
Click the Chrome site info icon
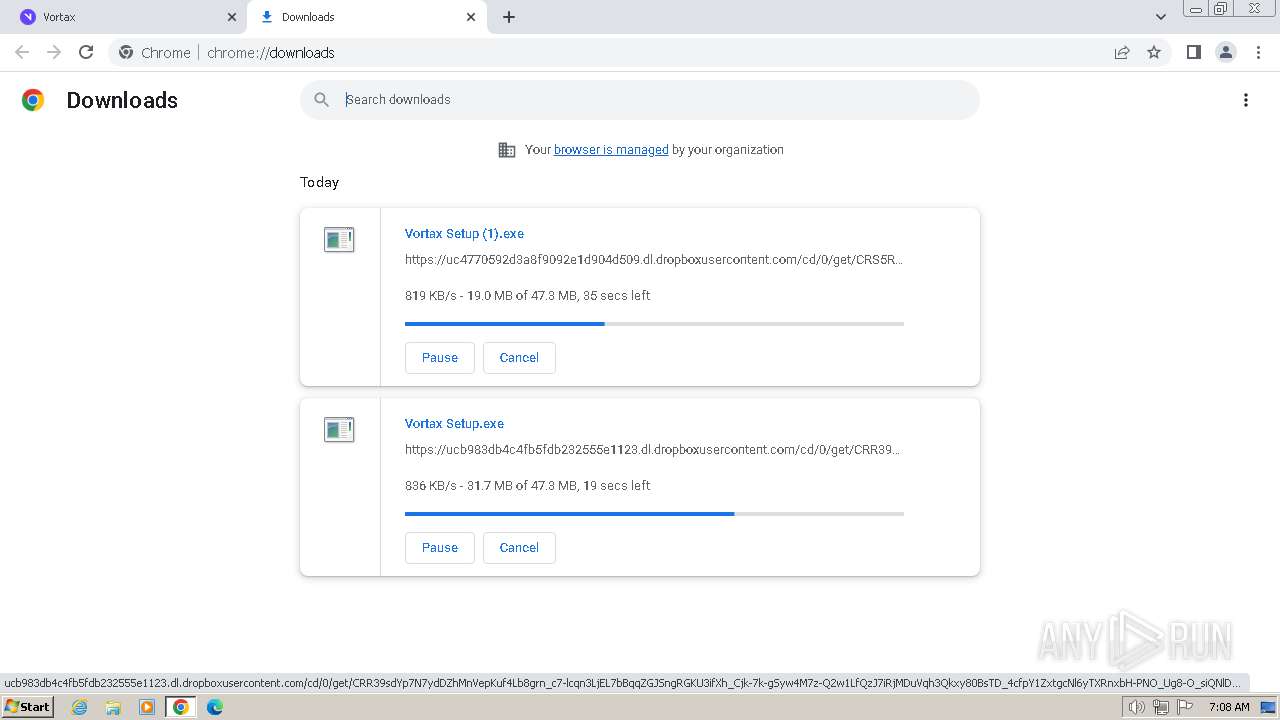[x=126, y=52]
